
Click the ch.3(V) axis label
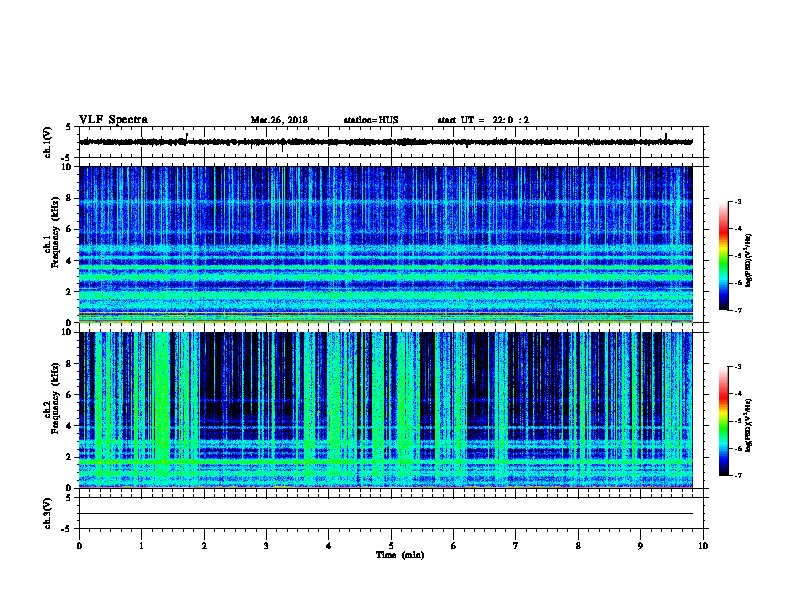pos(48,513)
